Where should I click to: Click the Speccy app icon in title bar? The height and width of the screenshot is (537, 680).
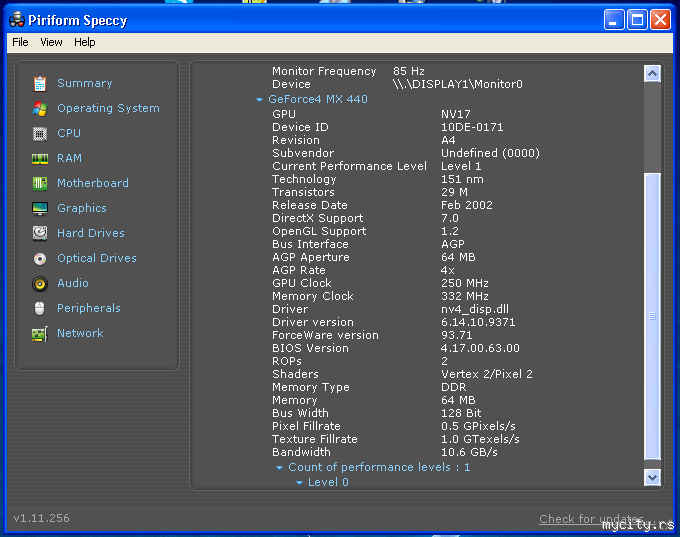click(16, 20)
